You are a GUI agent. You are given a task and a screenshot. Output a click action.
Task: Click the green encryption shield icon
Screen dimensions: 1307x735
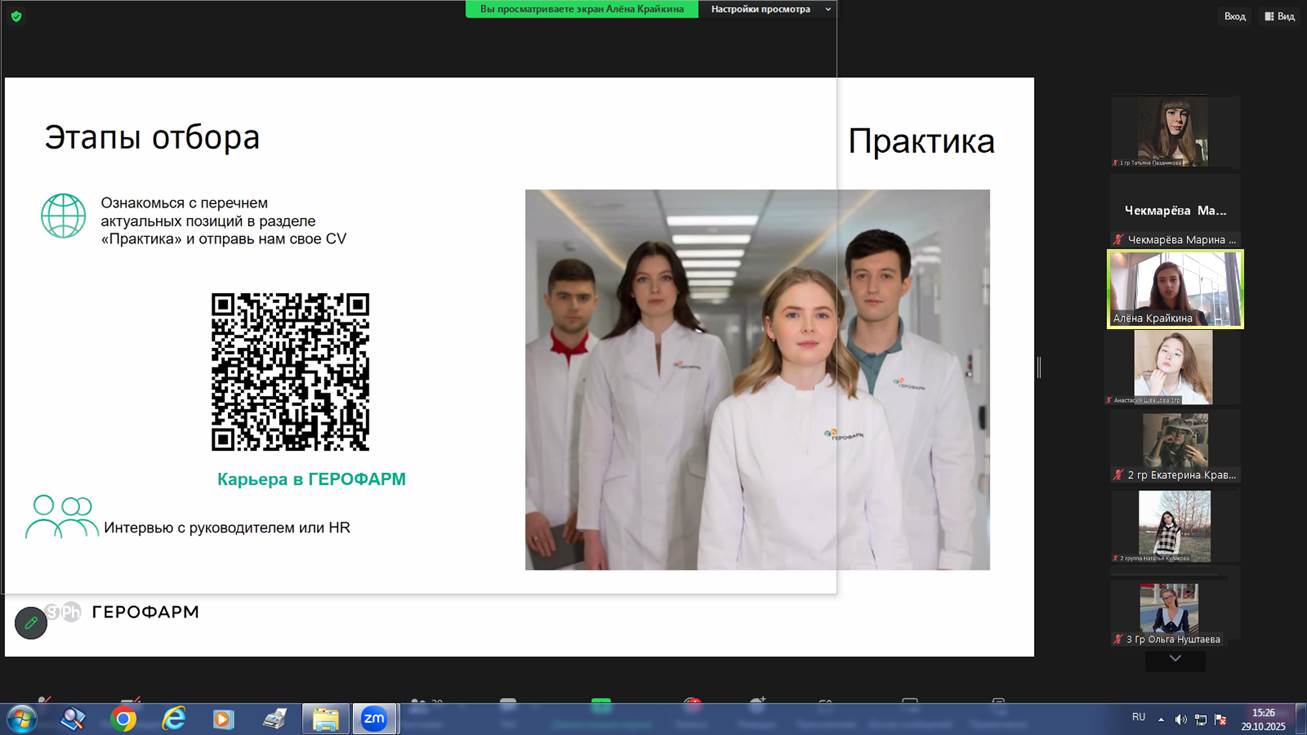pos(16,17)
